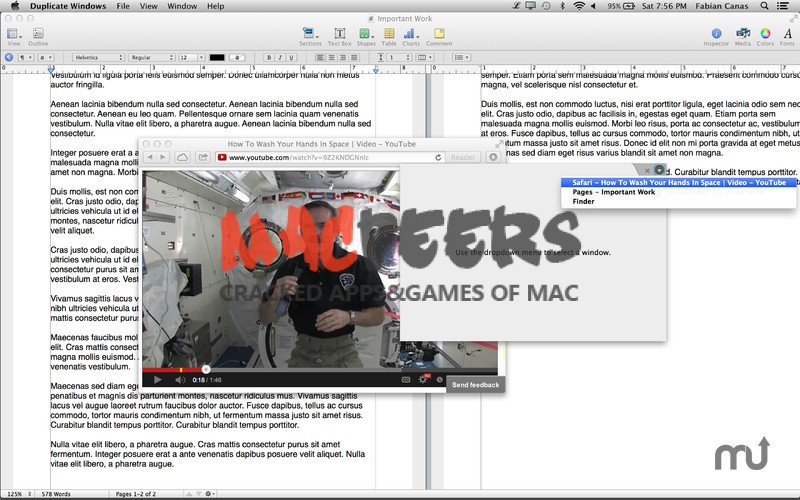Click Safari back button
Screen dimensions: 800x500
[149, 157]
